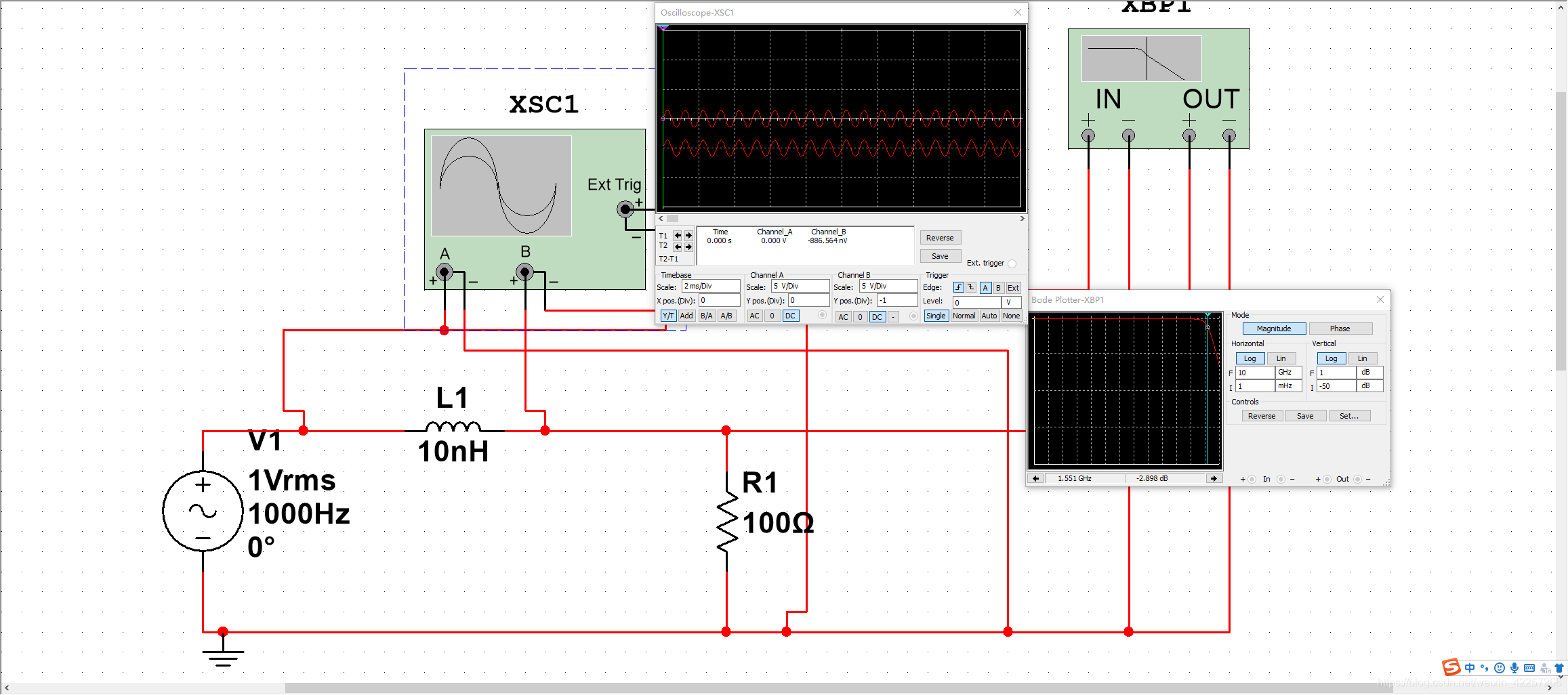Switch Bode plotter to Magnitude mode
The width and height of the screenshot is (1568, 695).
point(1274,329)
